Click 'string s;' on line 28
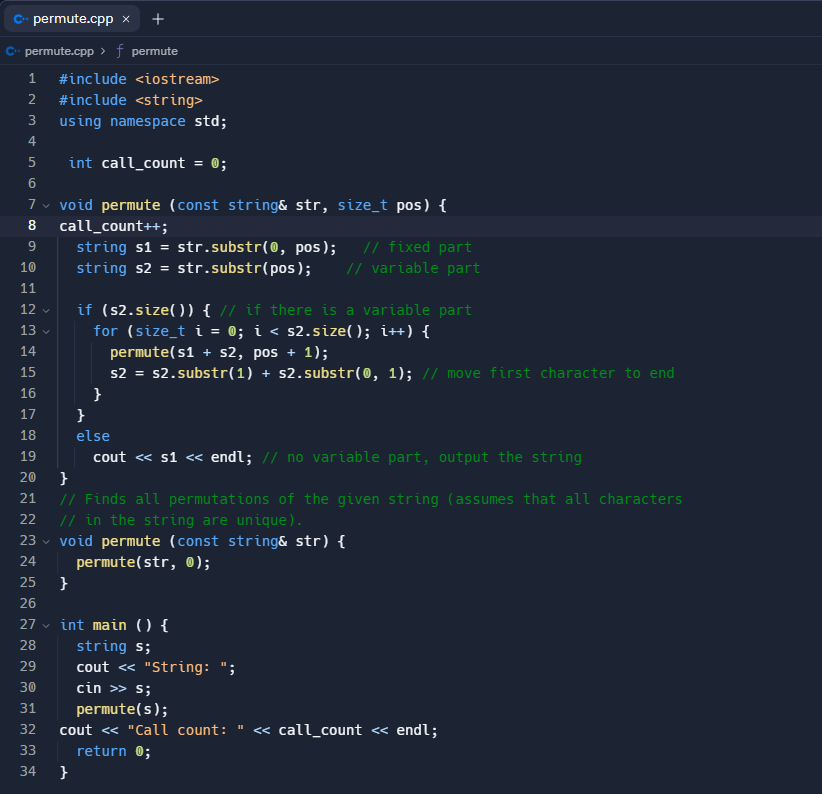This screenshot has width=822, height=794. [x=113, y=646]
